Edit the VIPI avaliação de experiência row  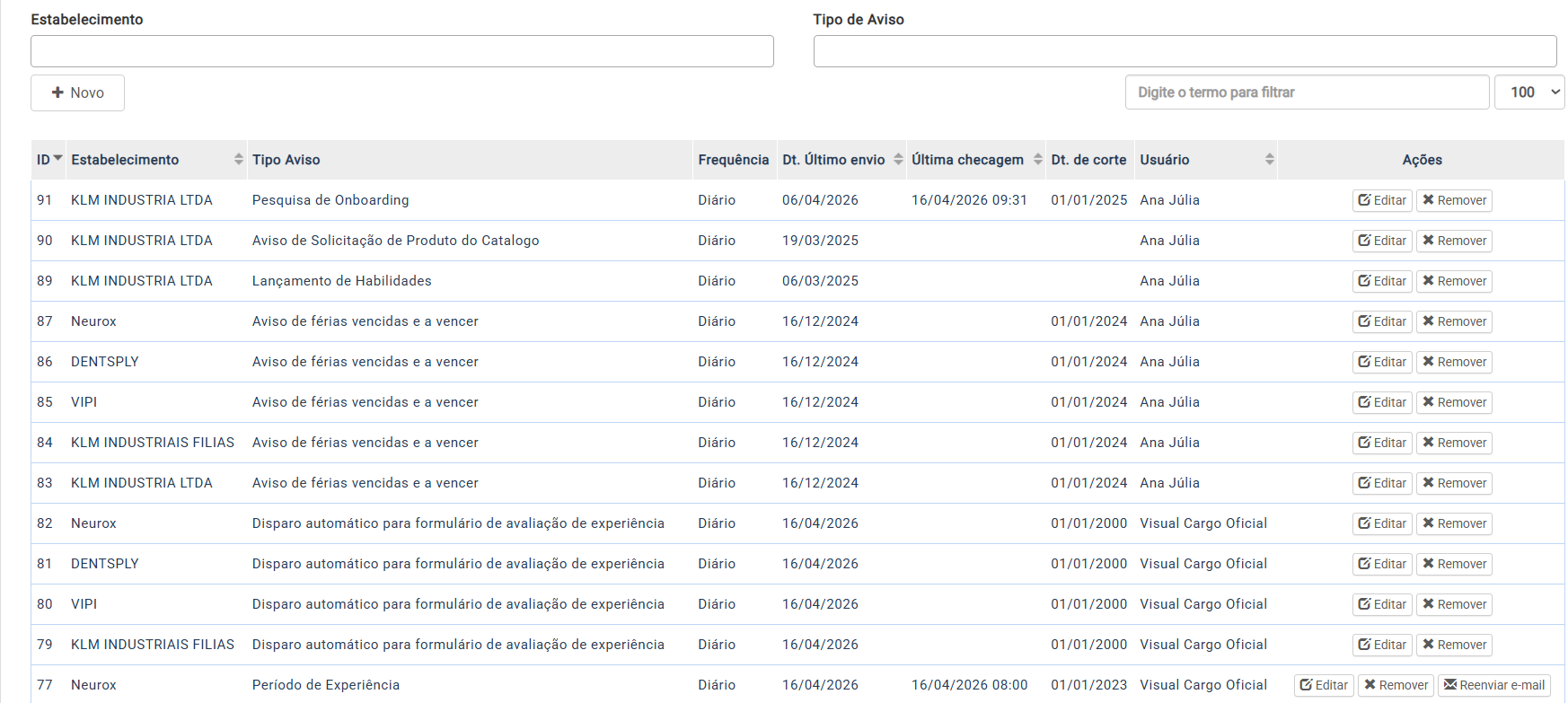(x=1381, y=604)
